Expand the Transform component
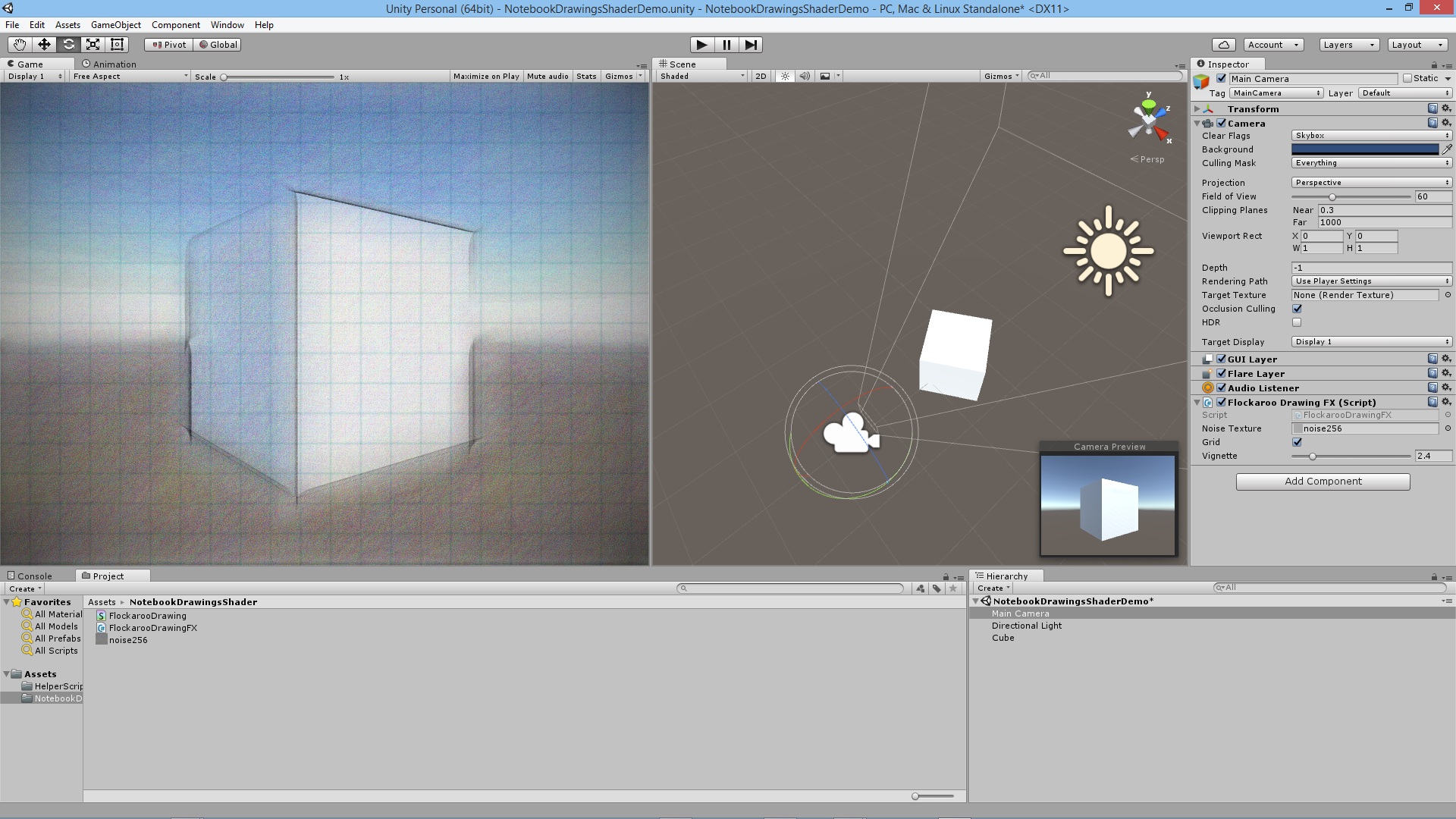The width and height of the screenshot is (1456, 819). coord(1197,109)
